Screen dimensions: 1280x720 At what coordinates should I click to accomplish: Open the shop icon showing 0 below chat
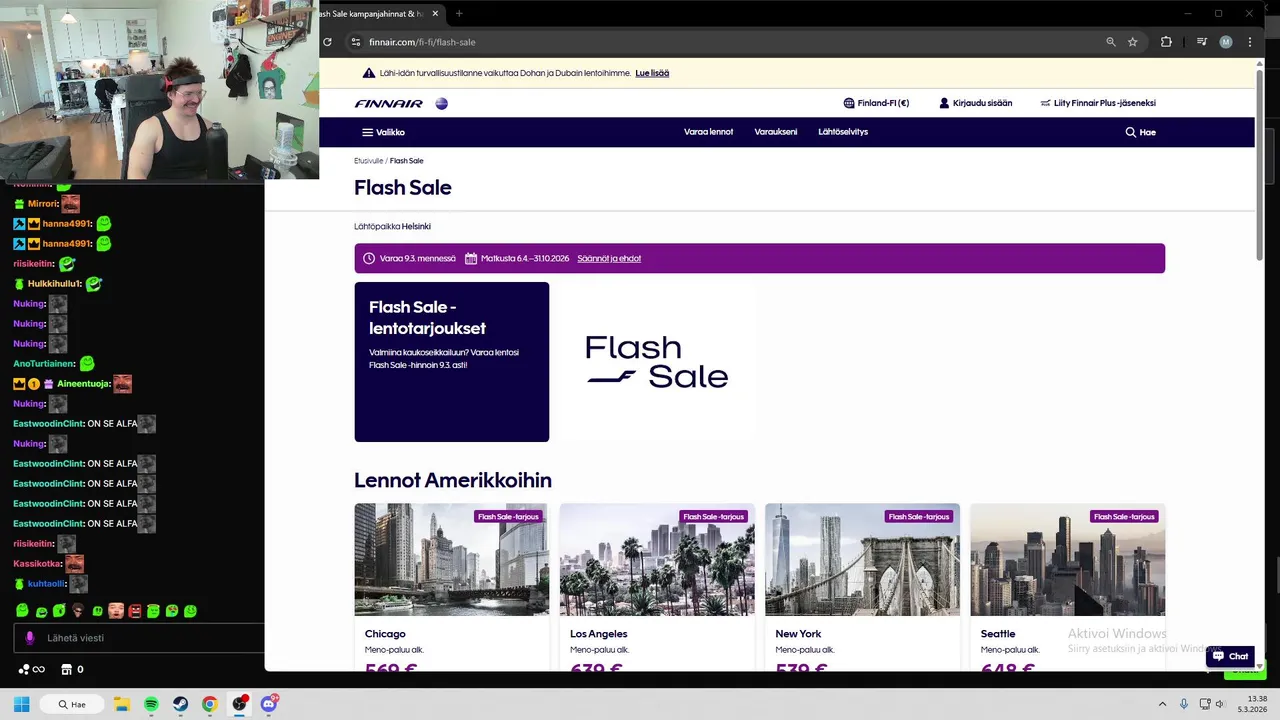tap(72, 669)
